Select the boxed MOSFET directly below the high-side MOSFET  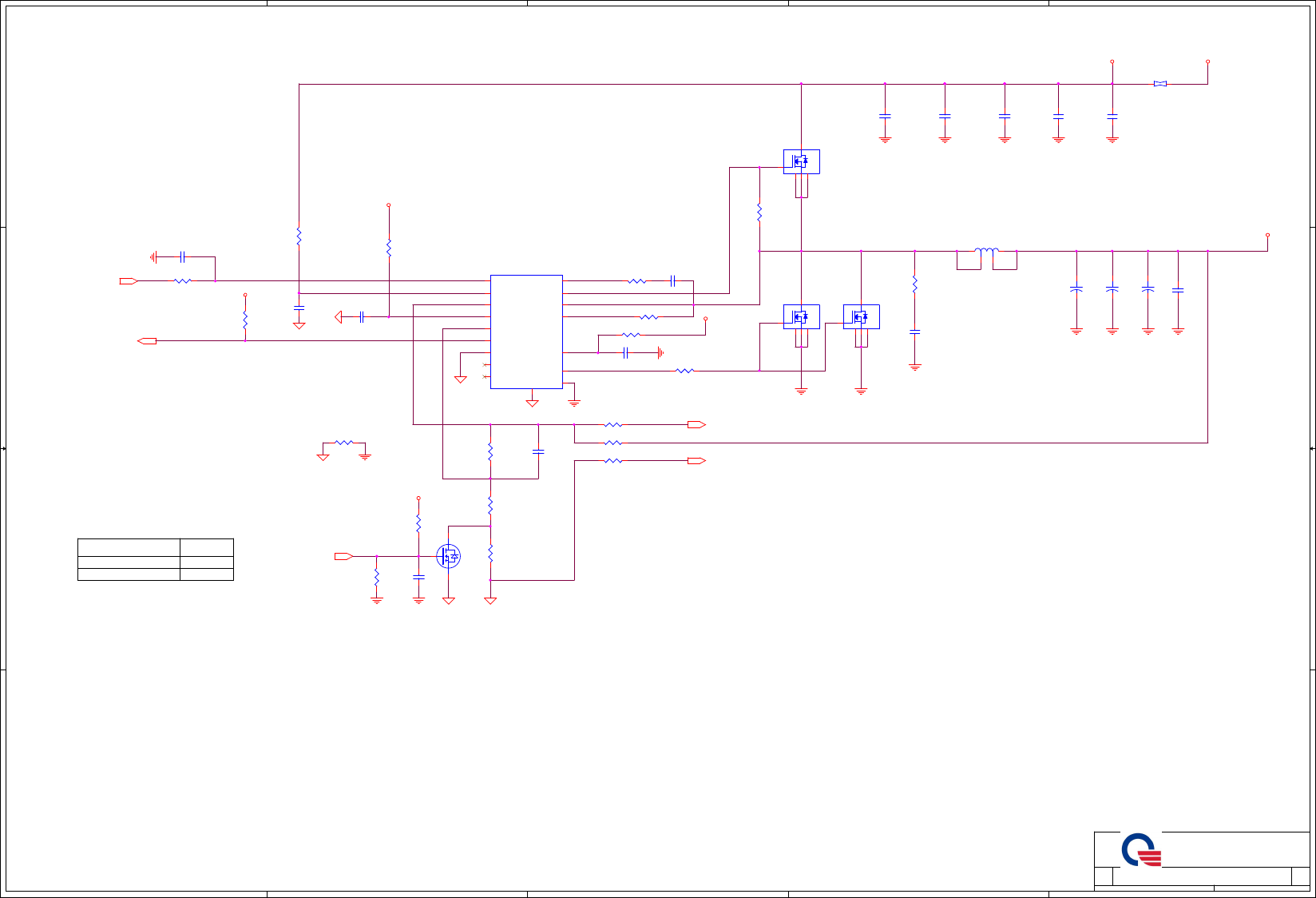click(x=801, y=317)
